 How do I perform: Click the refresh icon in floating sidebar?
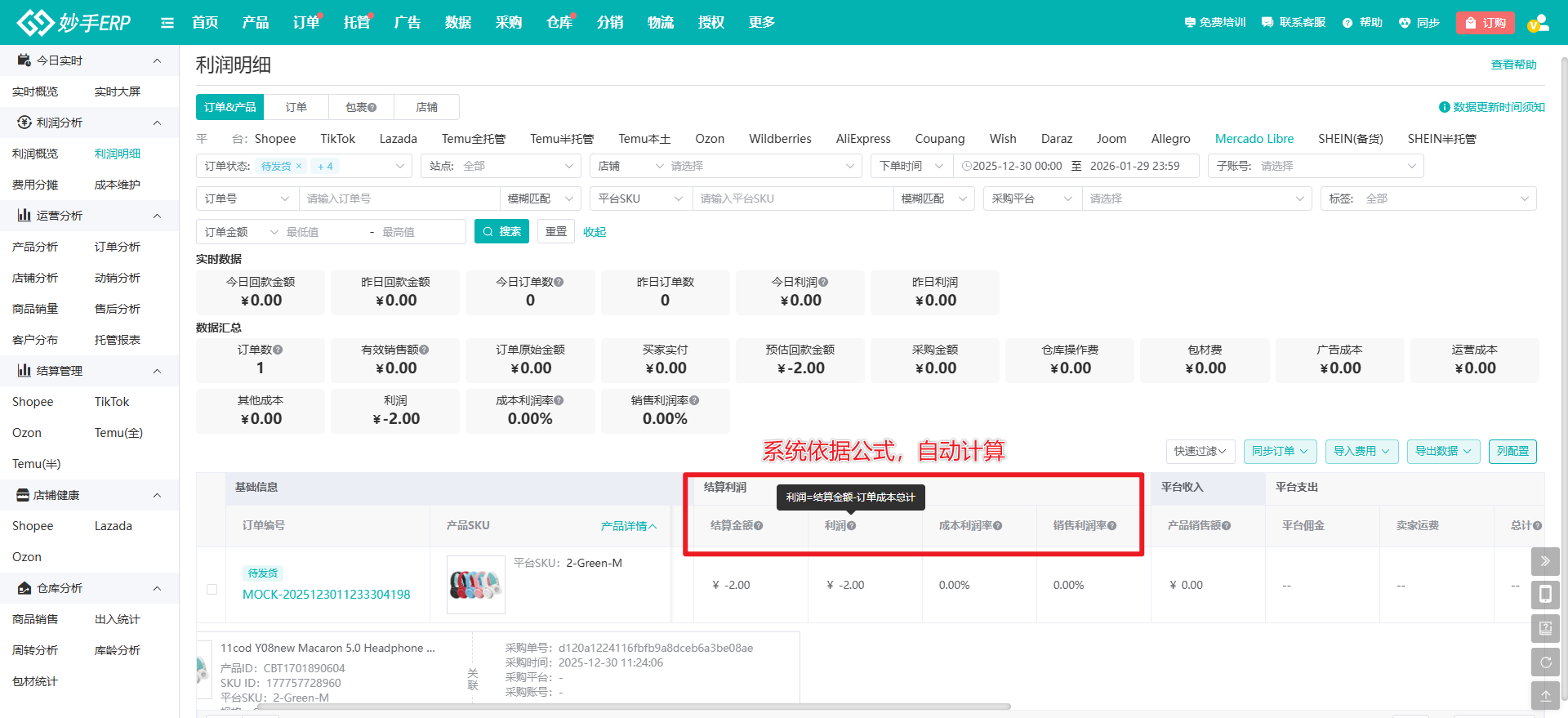1545,662
